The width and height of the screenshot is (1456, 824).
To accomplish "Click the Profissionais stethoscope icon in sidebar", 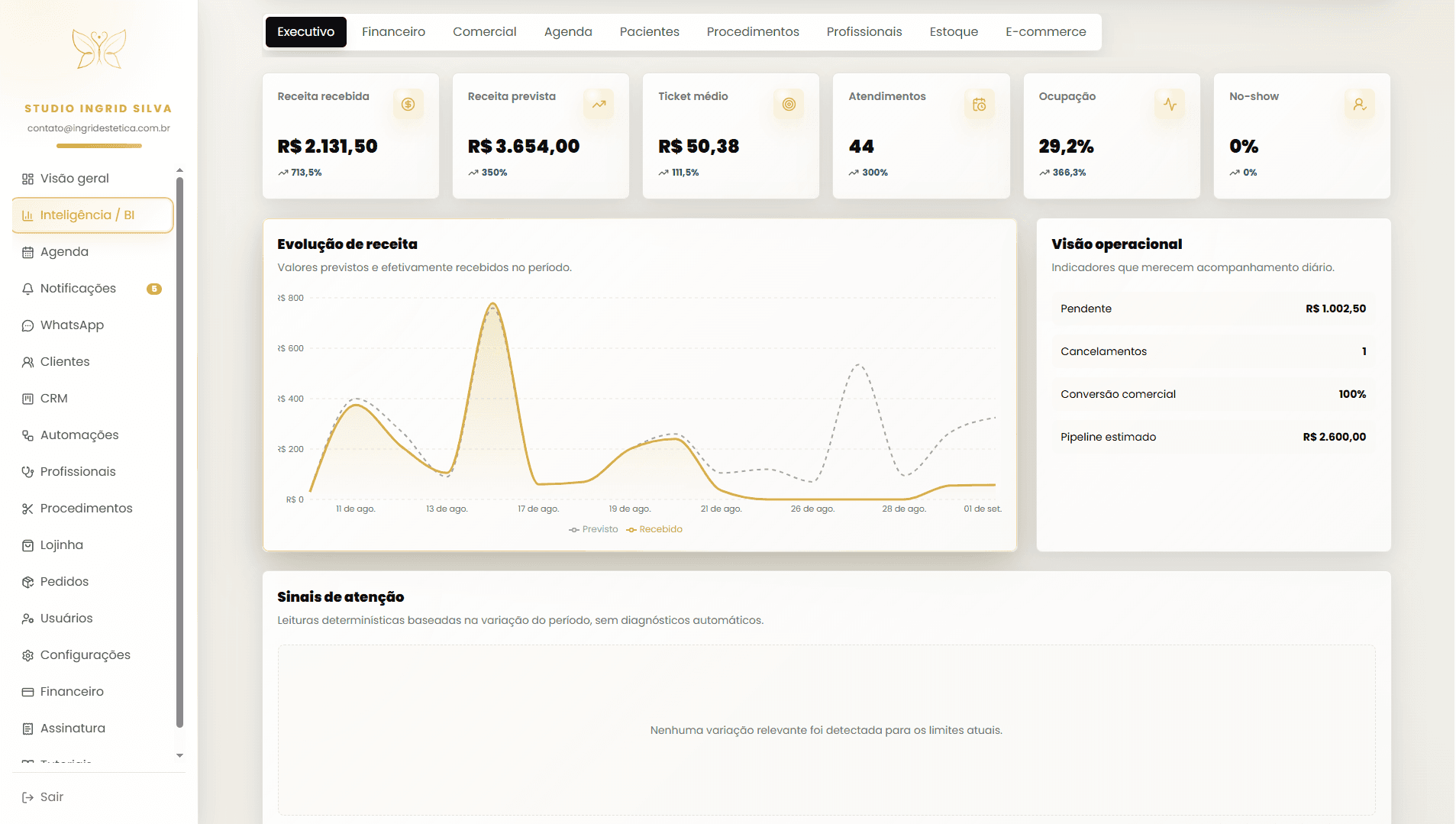I will pyautogui.click(x=27, y=472).
